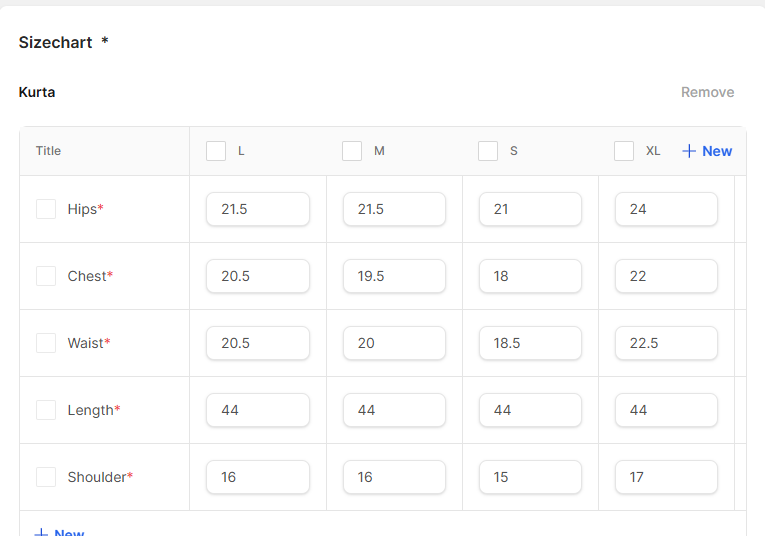
Task: Select the Waist field for size XL
Action: pyautogui.click(x=666, y=343)
